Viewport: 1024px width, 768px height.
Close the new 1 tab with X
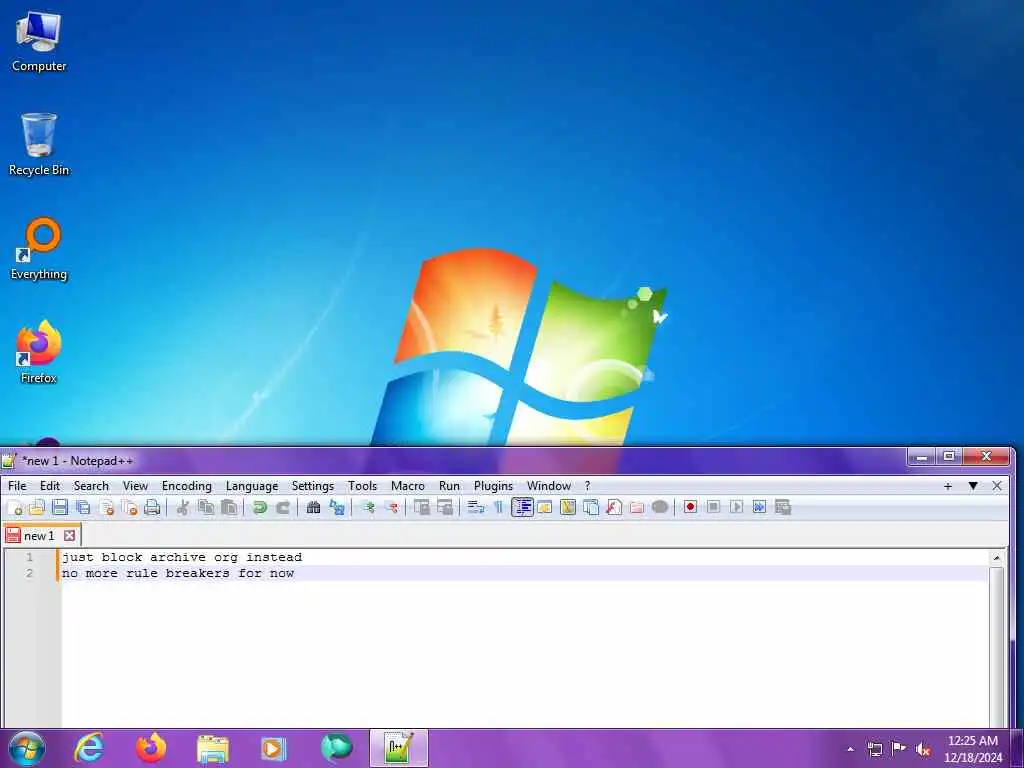[x=69, y=536]
